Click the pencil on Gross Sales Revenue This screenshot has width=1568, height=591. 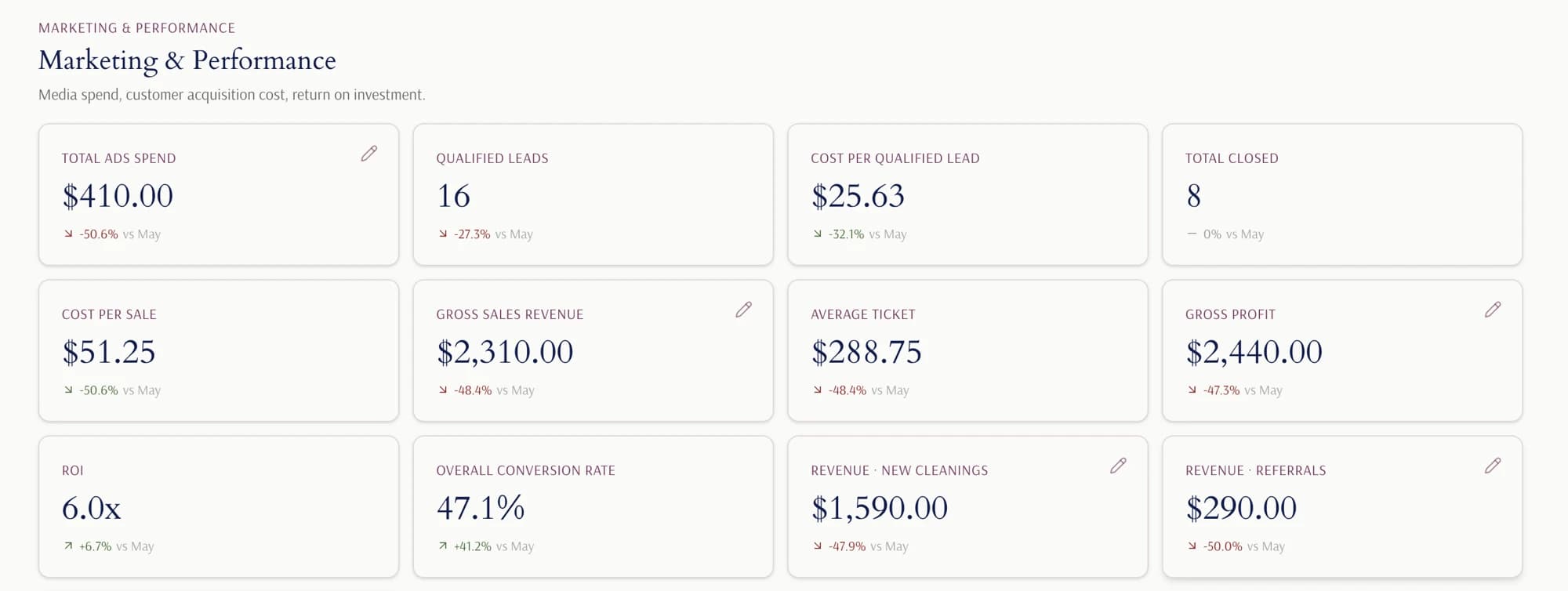[x=744, y=310]
